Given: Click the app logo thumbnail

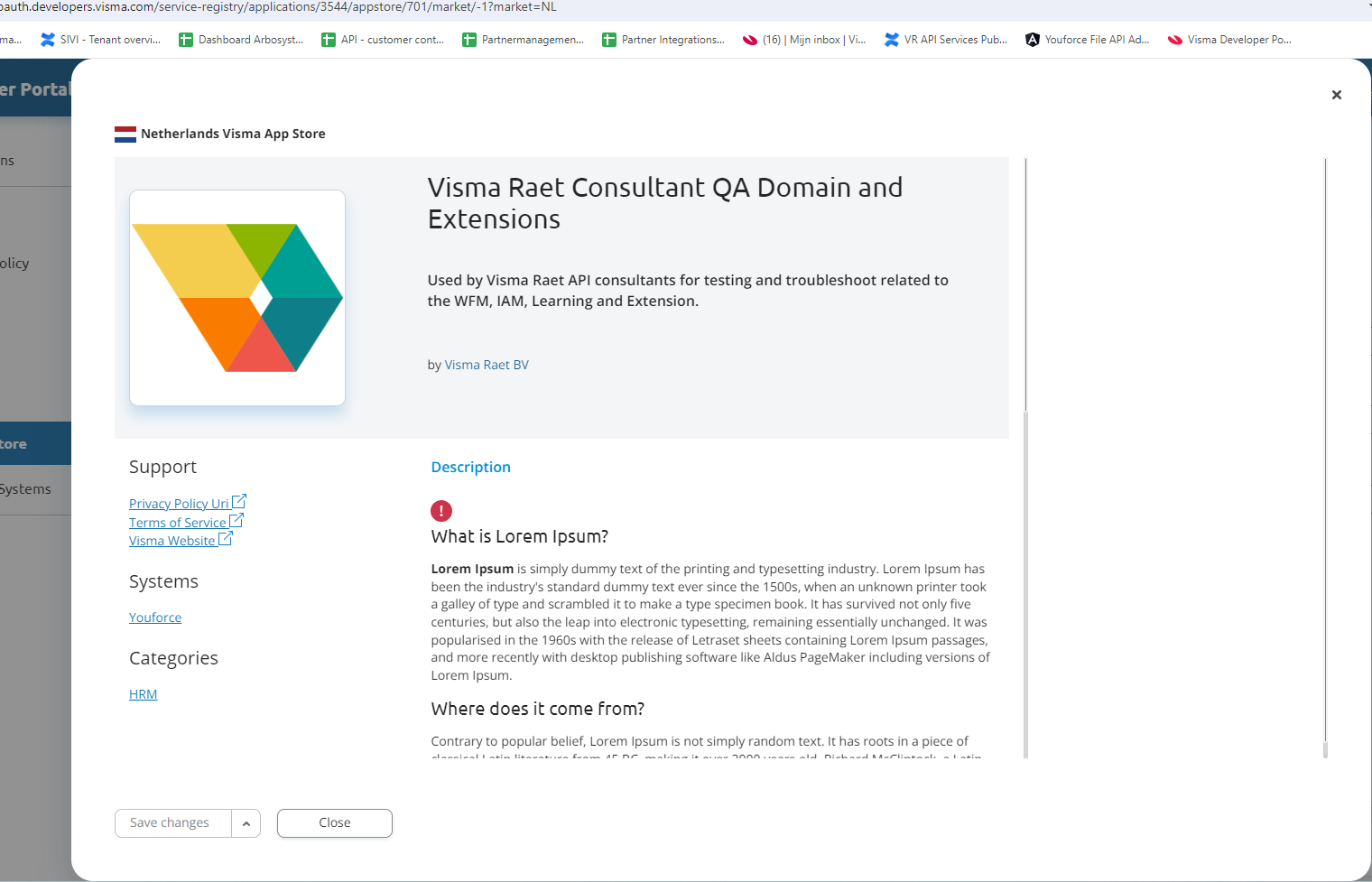Looking at the screenshot, I should [236, 296].
